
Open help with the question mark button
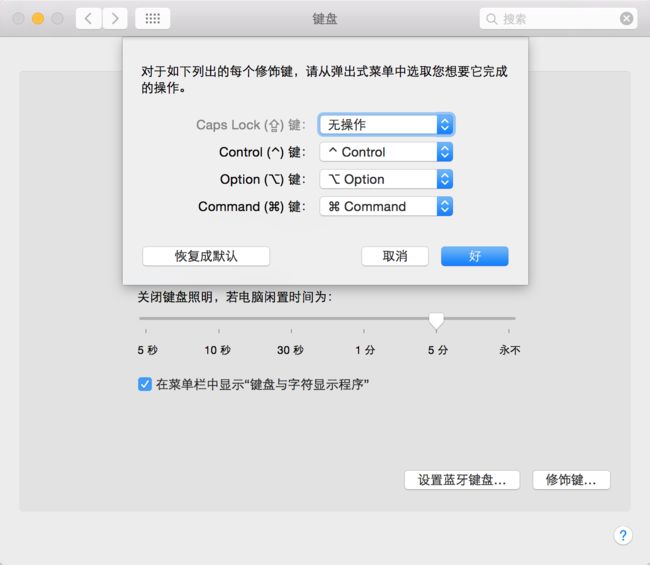point(623,535)
